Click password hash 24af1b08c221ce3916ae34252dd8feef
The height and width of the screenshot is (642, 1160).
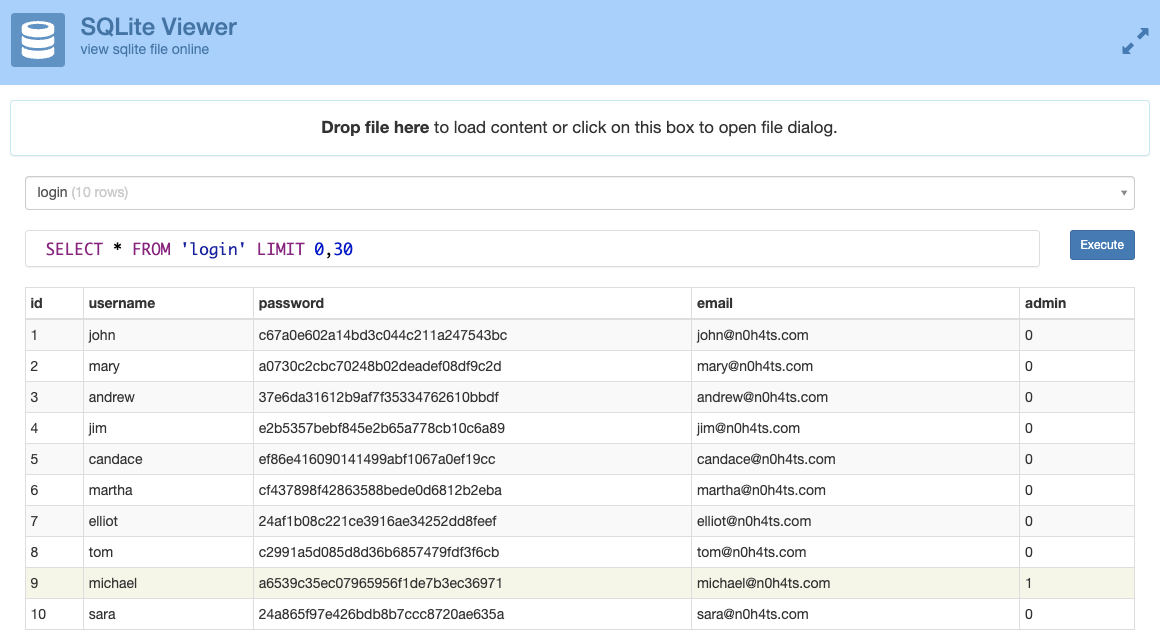tap(377, 521)
